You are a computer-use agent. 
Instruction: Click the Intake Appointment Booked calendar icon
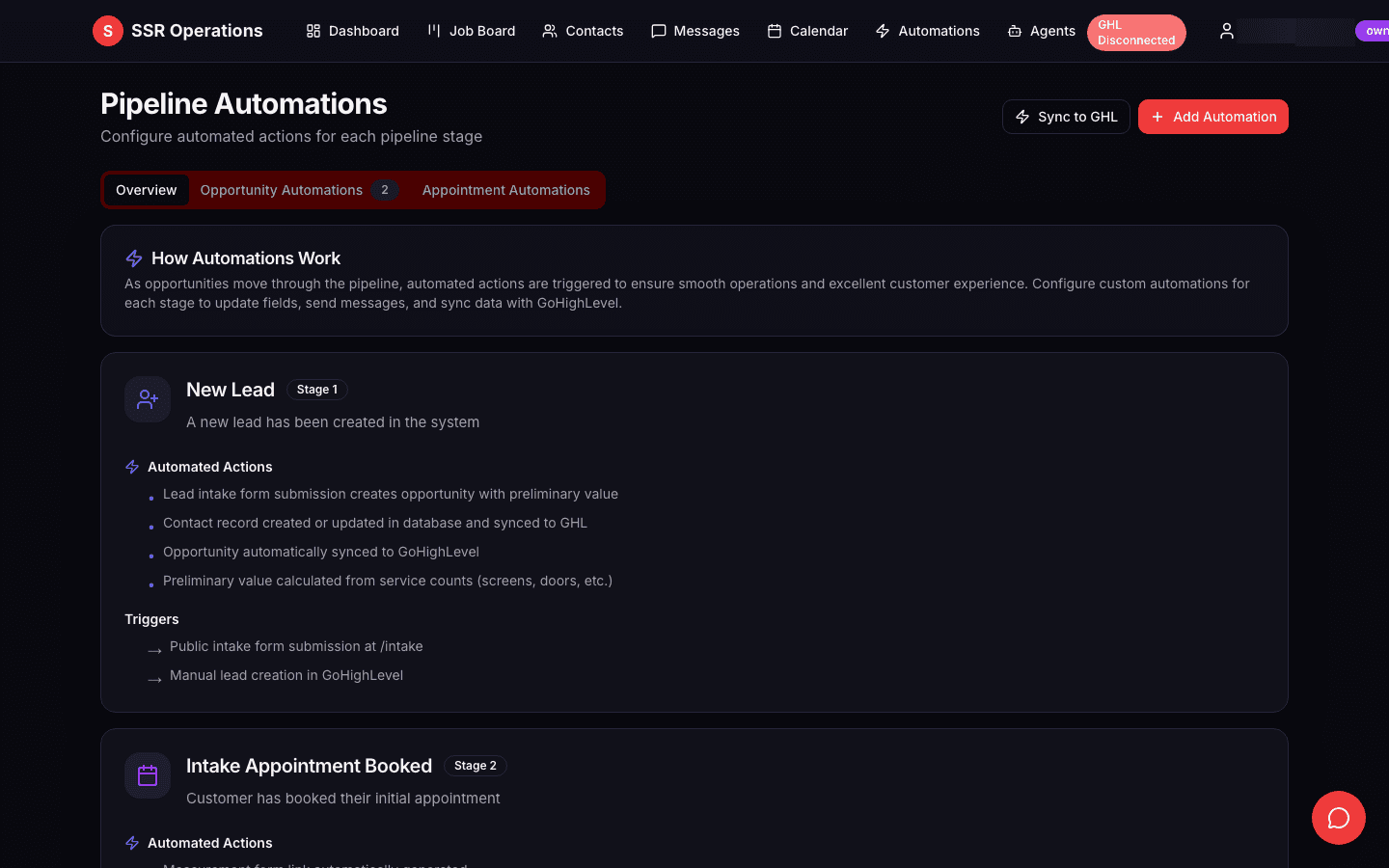[147, 775]
